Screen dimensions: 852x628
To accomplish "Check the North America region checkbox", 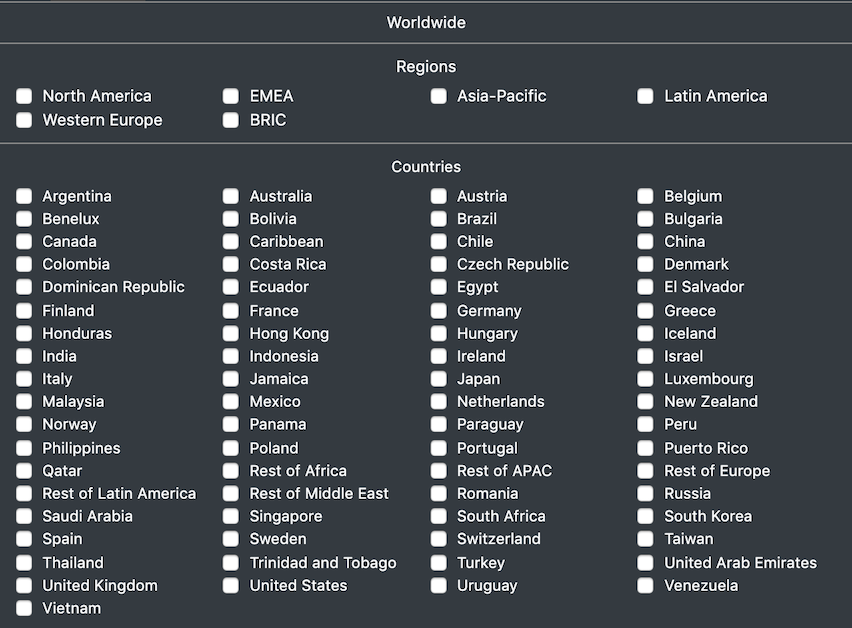I will [24, 96].
